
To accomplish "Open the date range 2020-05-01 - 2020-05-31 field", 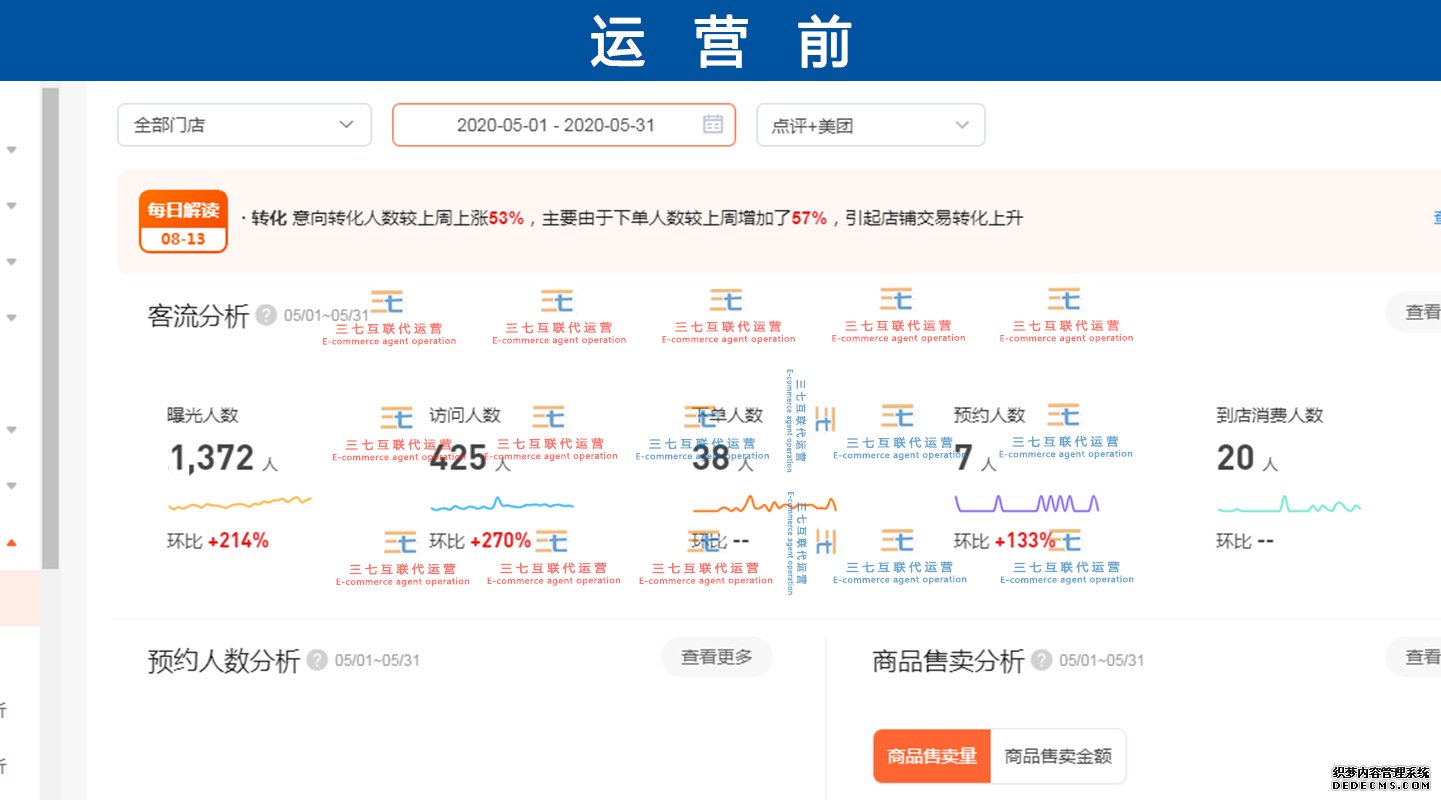I will pyautogui.click(x=564, y=125).
